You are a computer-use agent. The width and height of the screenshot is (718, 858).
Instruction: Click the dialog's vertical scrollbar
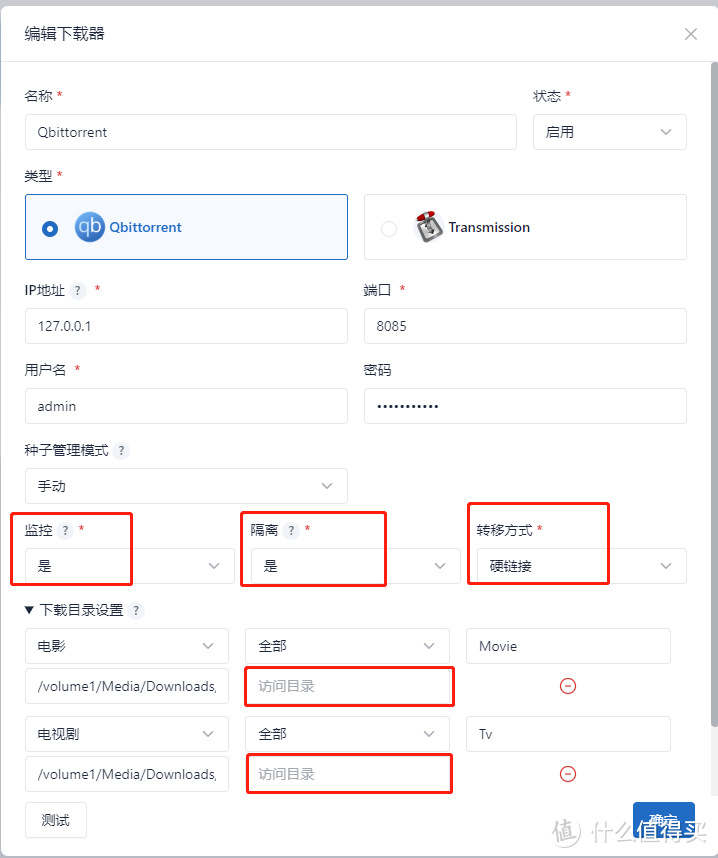point(714,394)
